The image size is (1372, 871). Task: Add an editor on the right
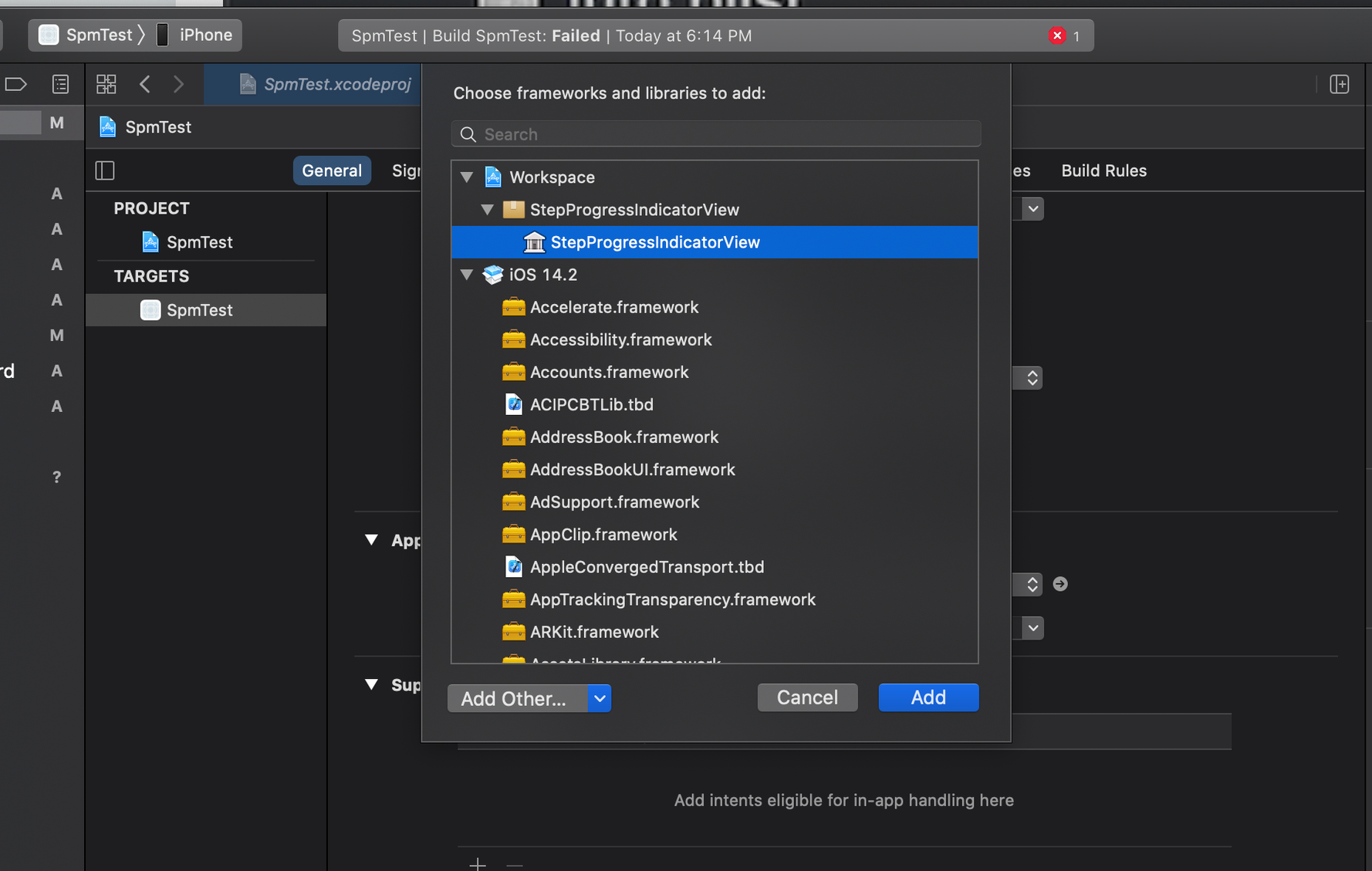(1340, 84)
